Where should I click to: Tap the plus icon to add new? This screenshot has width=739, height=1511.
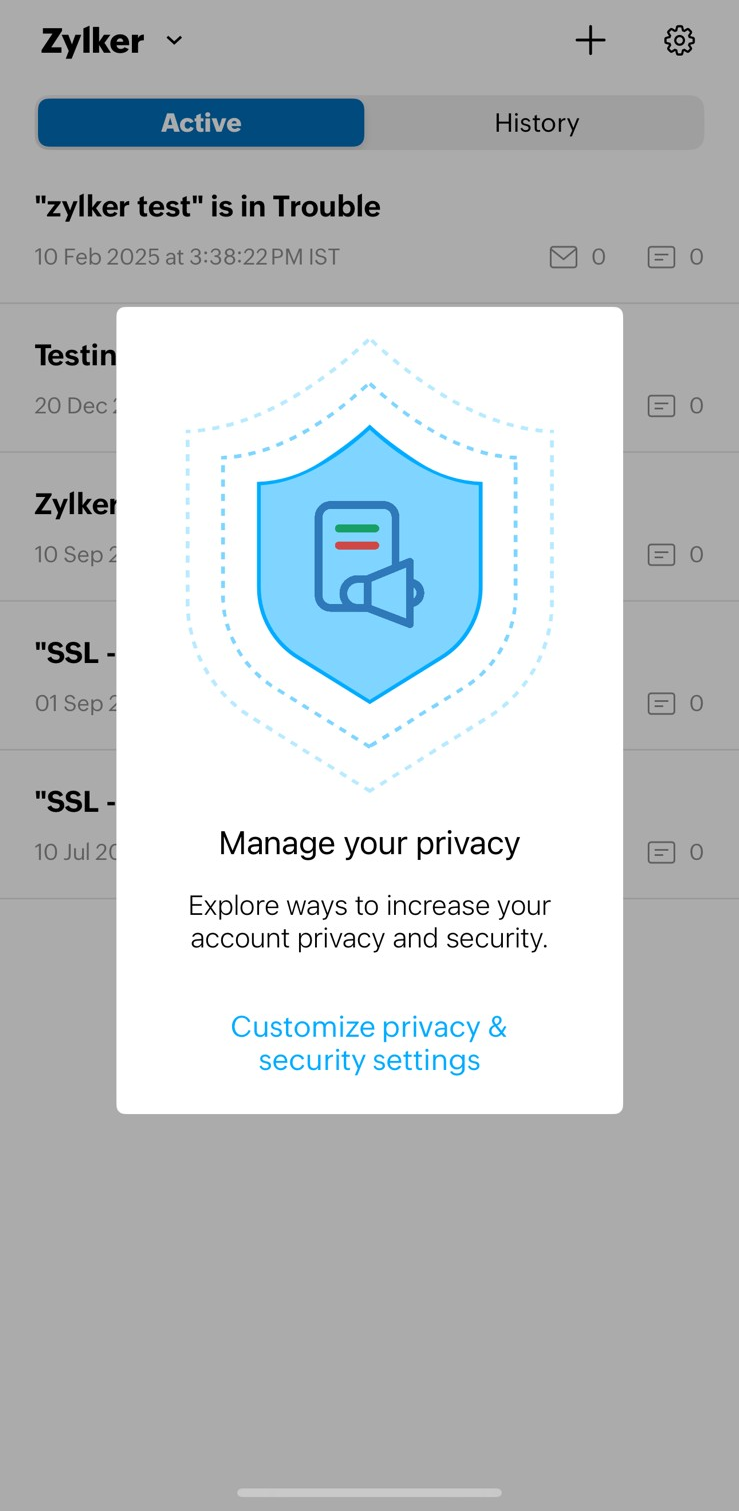click(x=590, y=41)
